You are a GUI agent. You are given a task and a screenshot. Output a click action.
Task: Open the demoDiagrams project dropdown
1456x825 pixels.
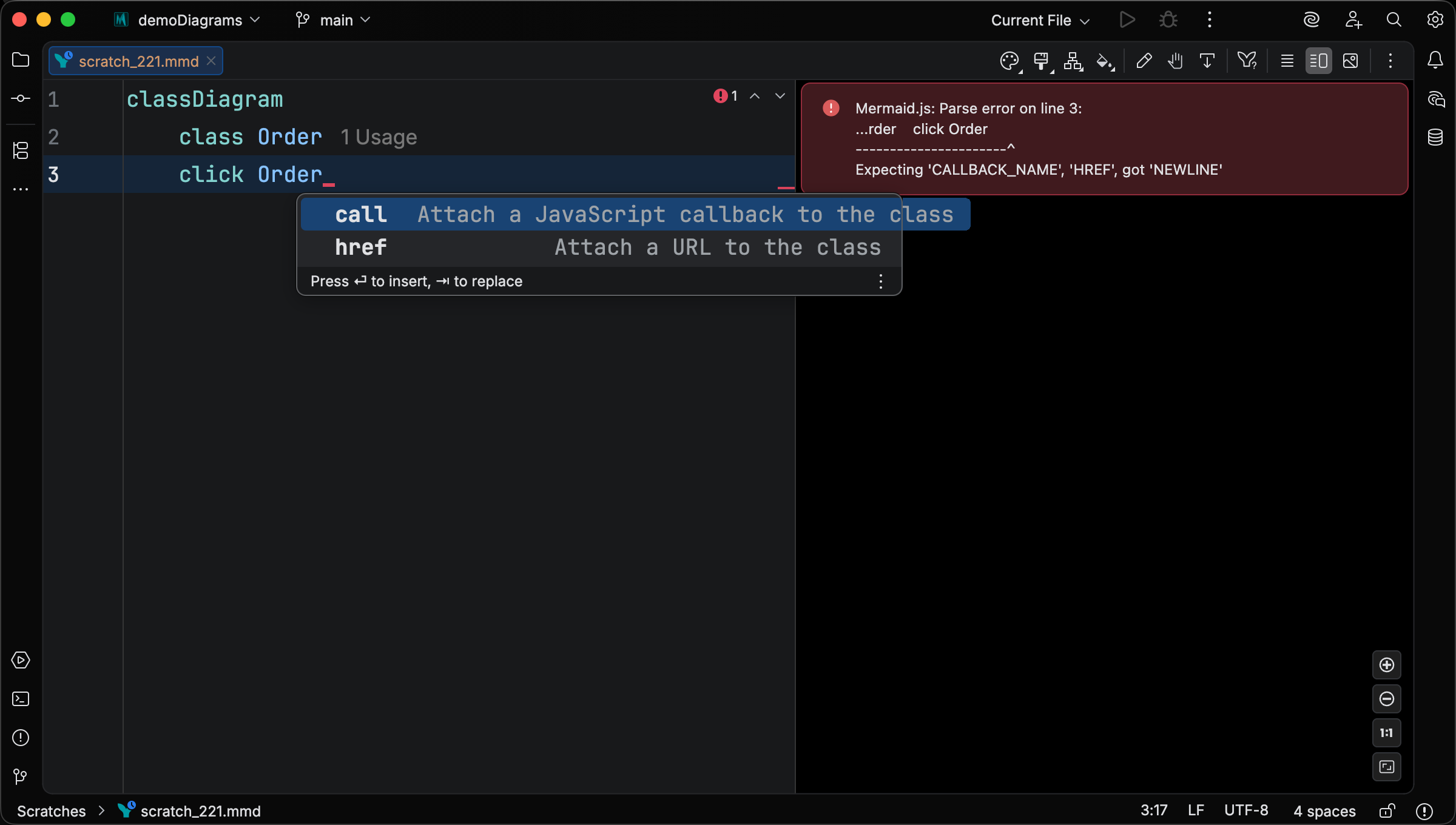tap(188, 20)
